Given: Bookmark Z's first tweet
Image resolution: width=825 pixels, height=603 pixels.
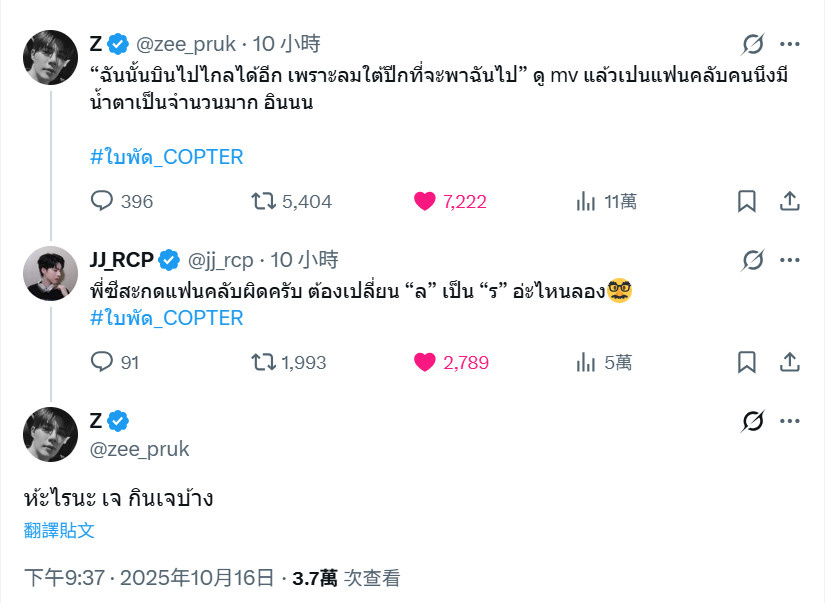Looking at the screenshot, I should [746, 201].
